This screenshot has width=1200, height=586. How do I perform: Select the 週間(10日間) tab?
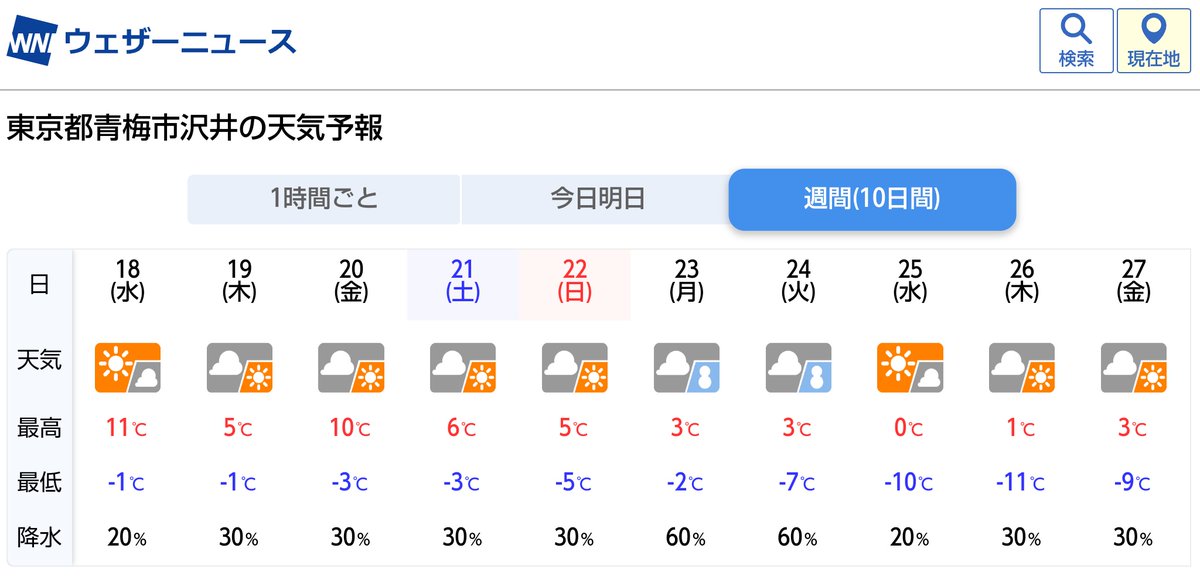pyautogui.click(x=872, y=199)
